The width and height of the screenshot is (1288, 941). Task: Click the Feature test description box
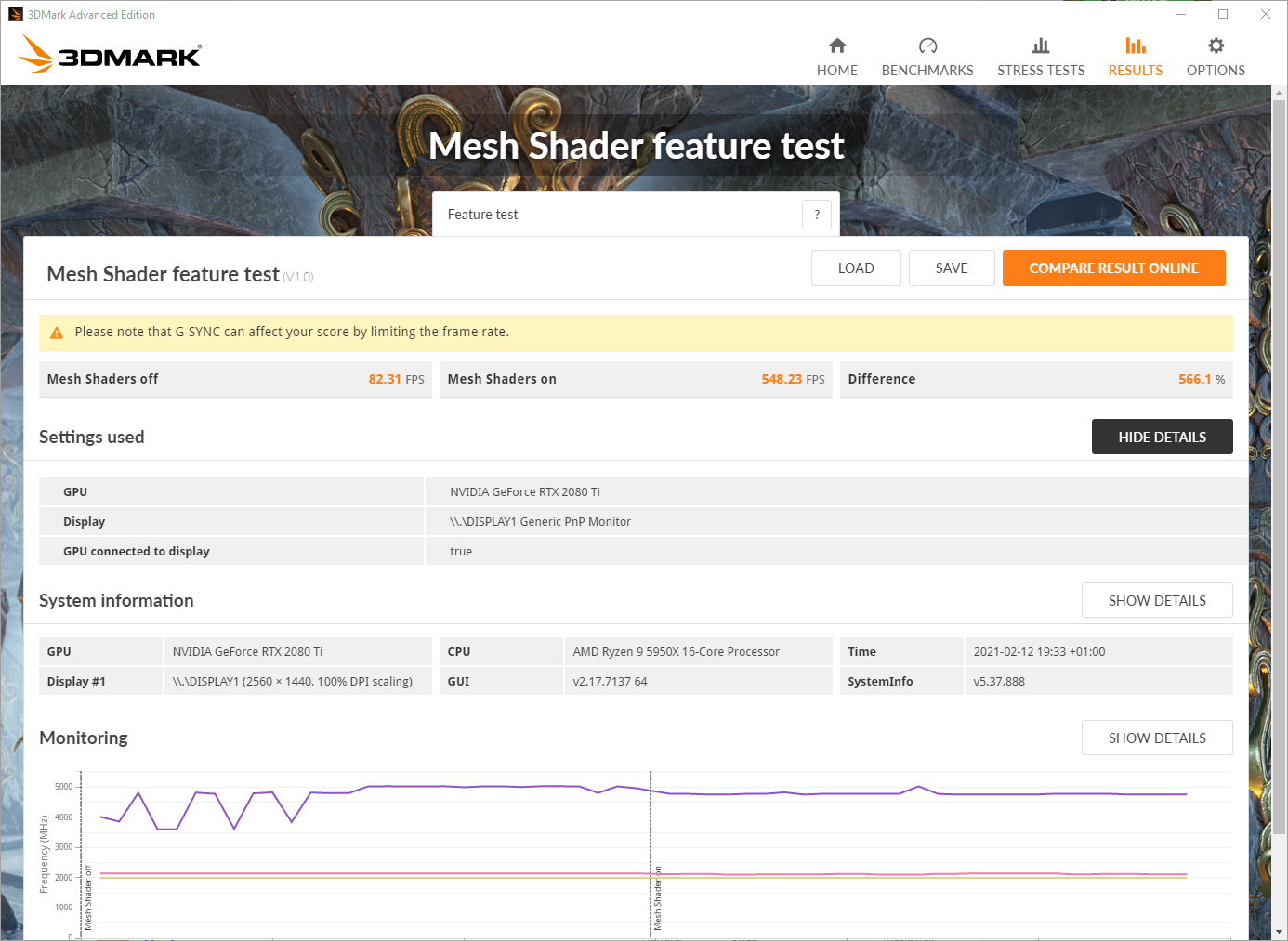tap(636, 215)
